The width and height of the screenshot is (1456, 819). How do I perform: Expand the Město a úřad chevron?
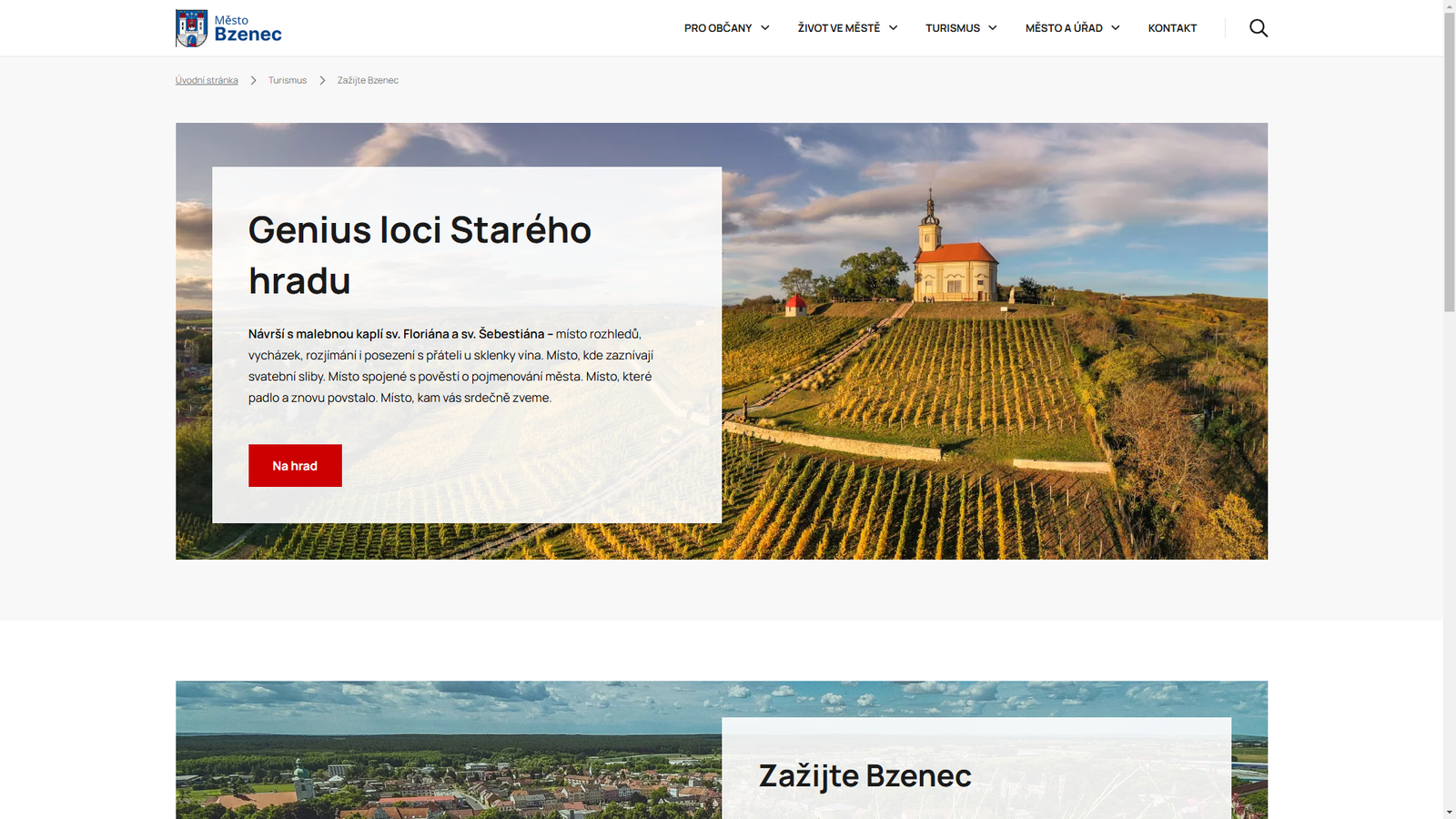tap(1116, 28)
